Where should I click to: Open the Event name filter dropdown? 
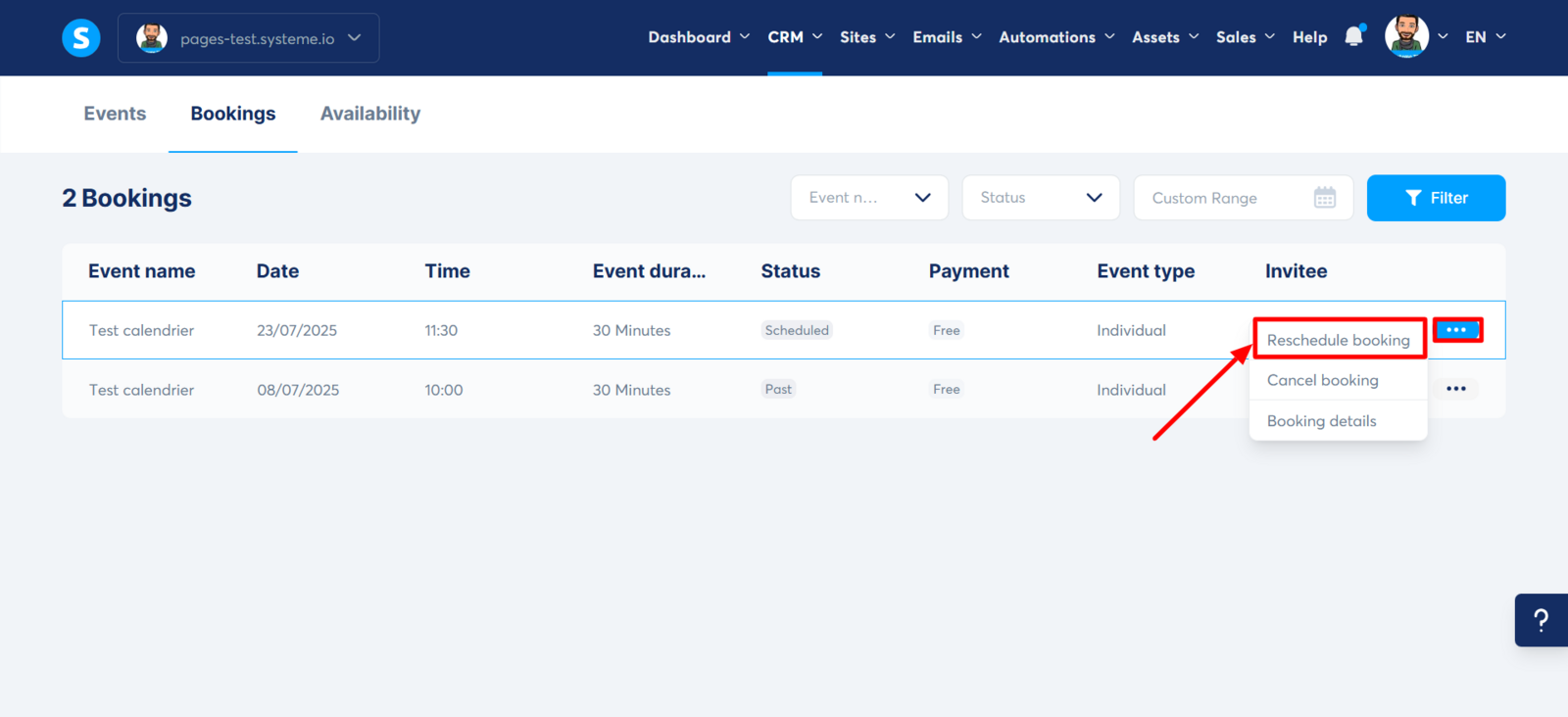(869, 198)
